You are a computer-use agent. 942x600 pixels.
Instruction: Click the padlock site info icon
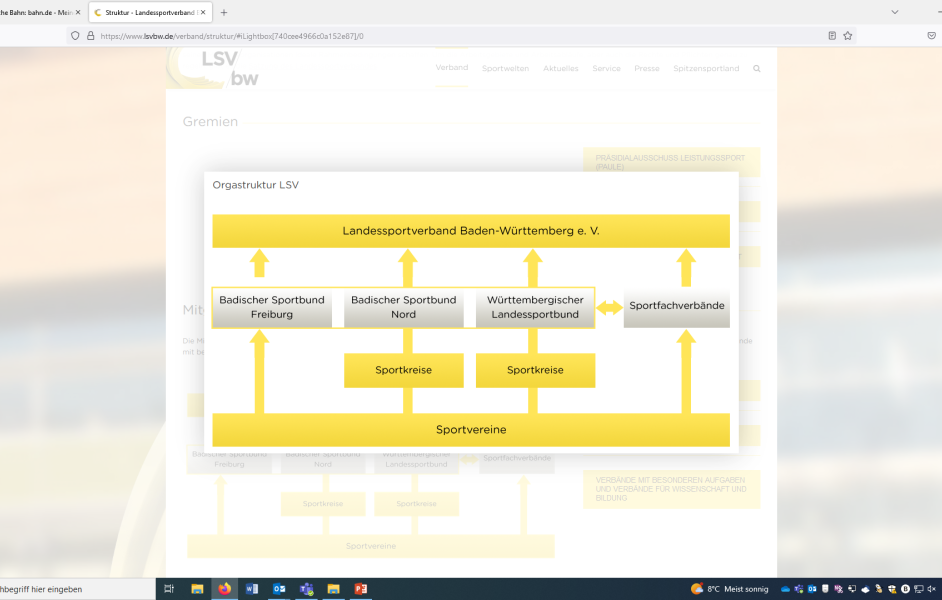coord(91,35)
